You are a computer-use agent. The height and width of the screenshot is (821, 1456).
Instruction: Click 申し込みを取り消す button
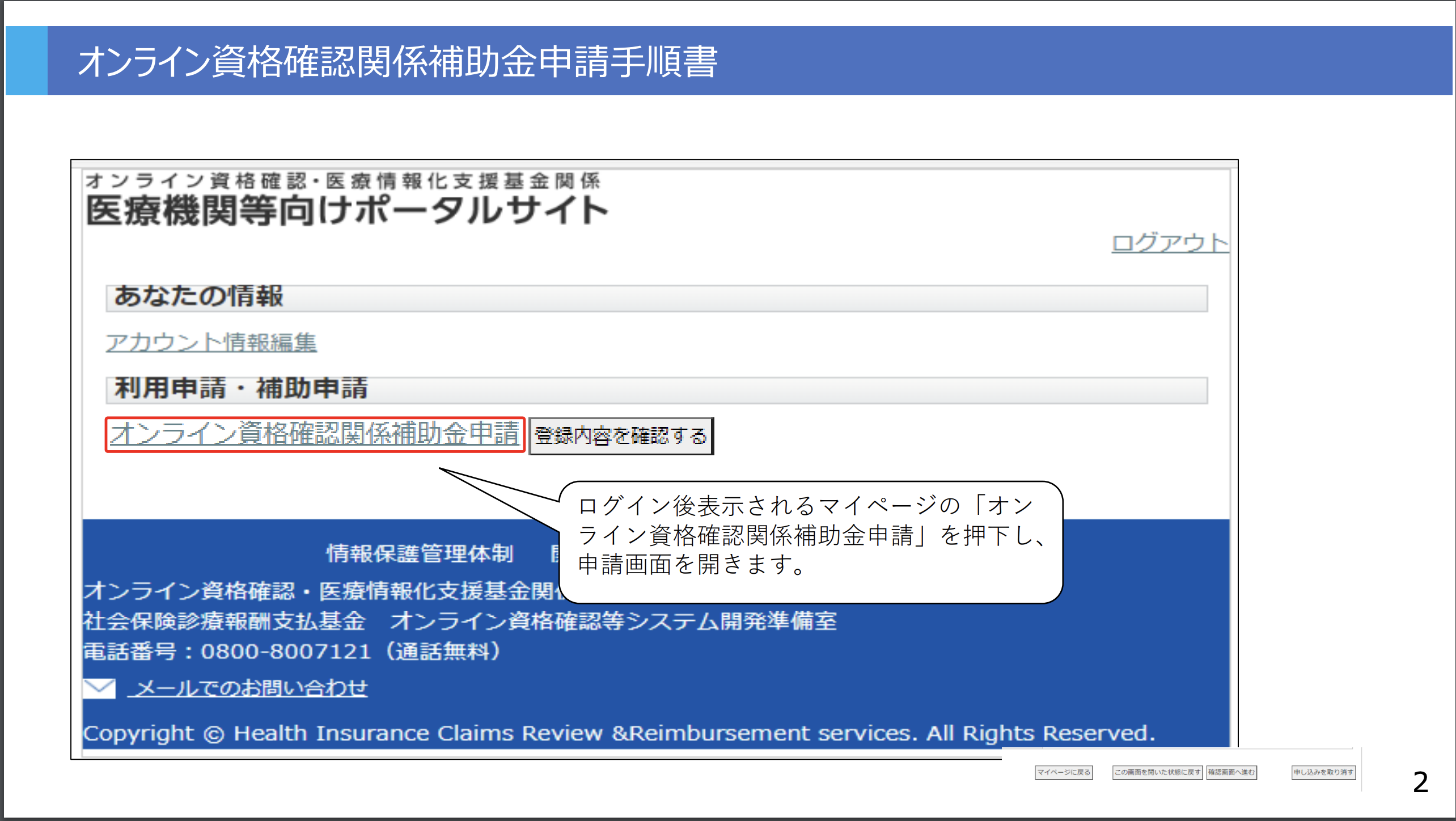(1323, 772)
